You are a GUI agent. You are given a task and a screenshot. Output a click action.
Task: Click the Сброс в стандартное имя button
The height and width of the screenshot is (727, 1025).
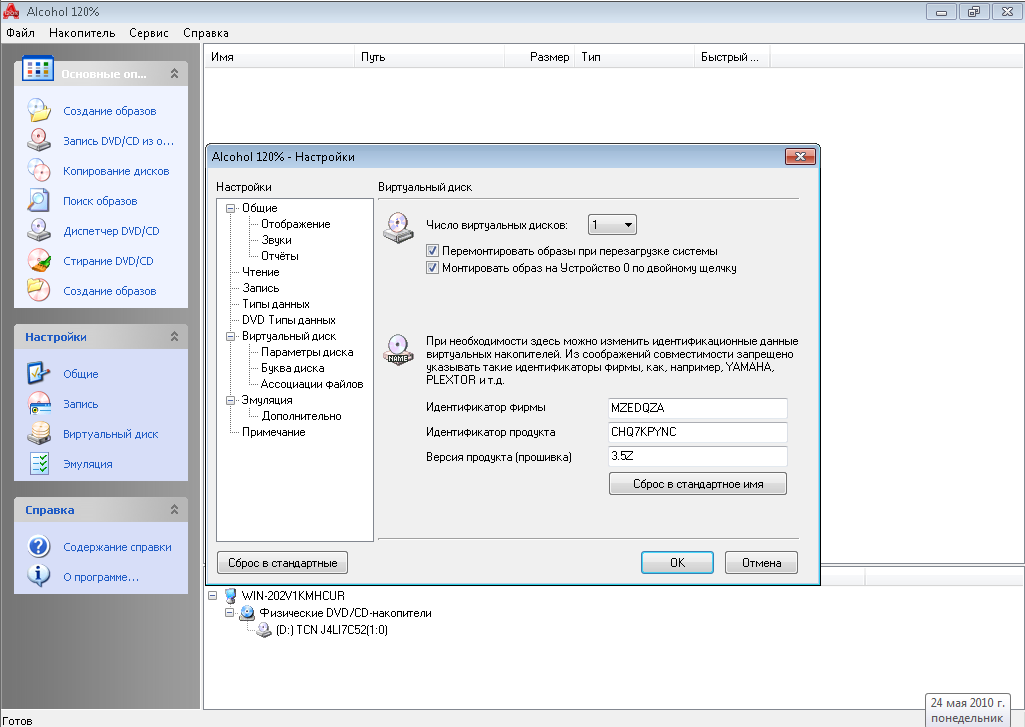point(698,484)
